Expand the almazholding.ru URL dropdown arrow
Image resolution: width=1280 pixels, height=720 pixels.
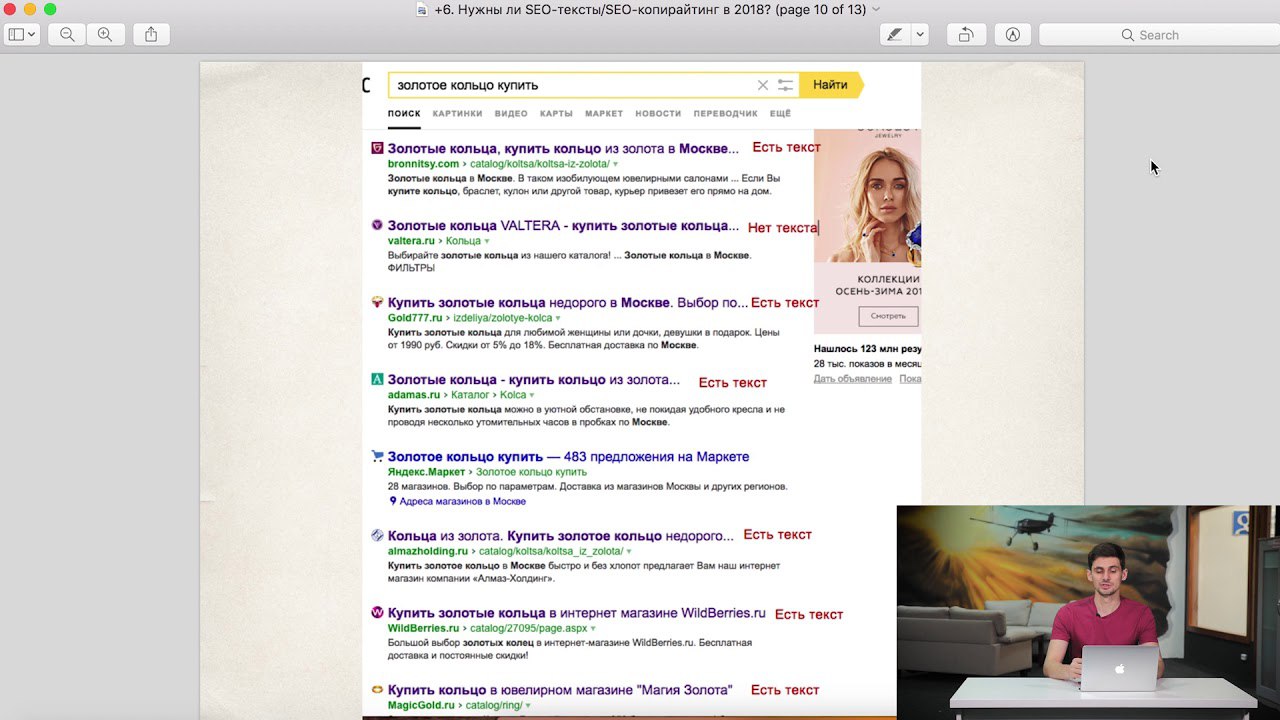pyautogui.click(x=629, y=552)
